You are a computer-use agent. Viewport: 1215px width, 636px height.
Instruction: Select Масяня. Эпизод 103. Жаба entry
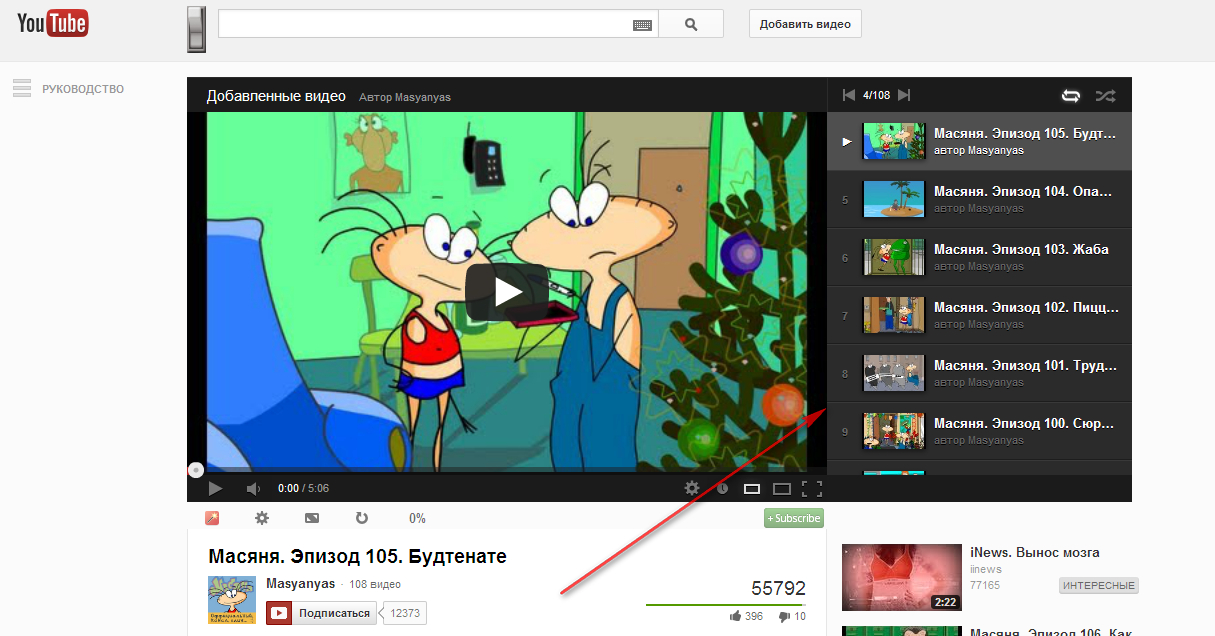point(980,257)
